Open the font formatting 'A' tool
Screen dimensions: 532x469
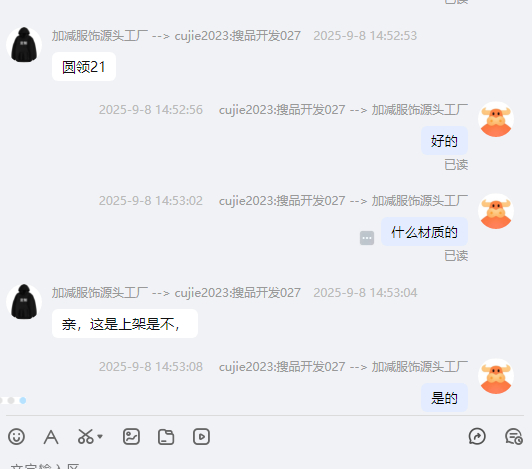tap(51, 437)
